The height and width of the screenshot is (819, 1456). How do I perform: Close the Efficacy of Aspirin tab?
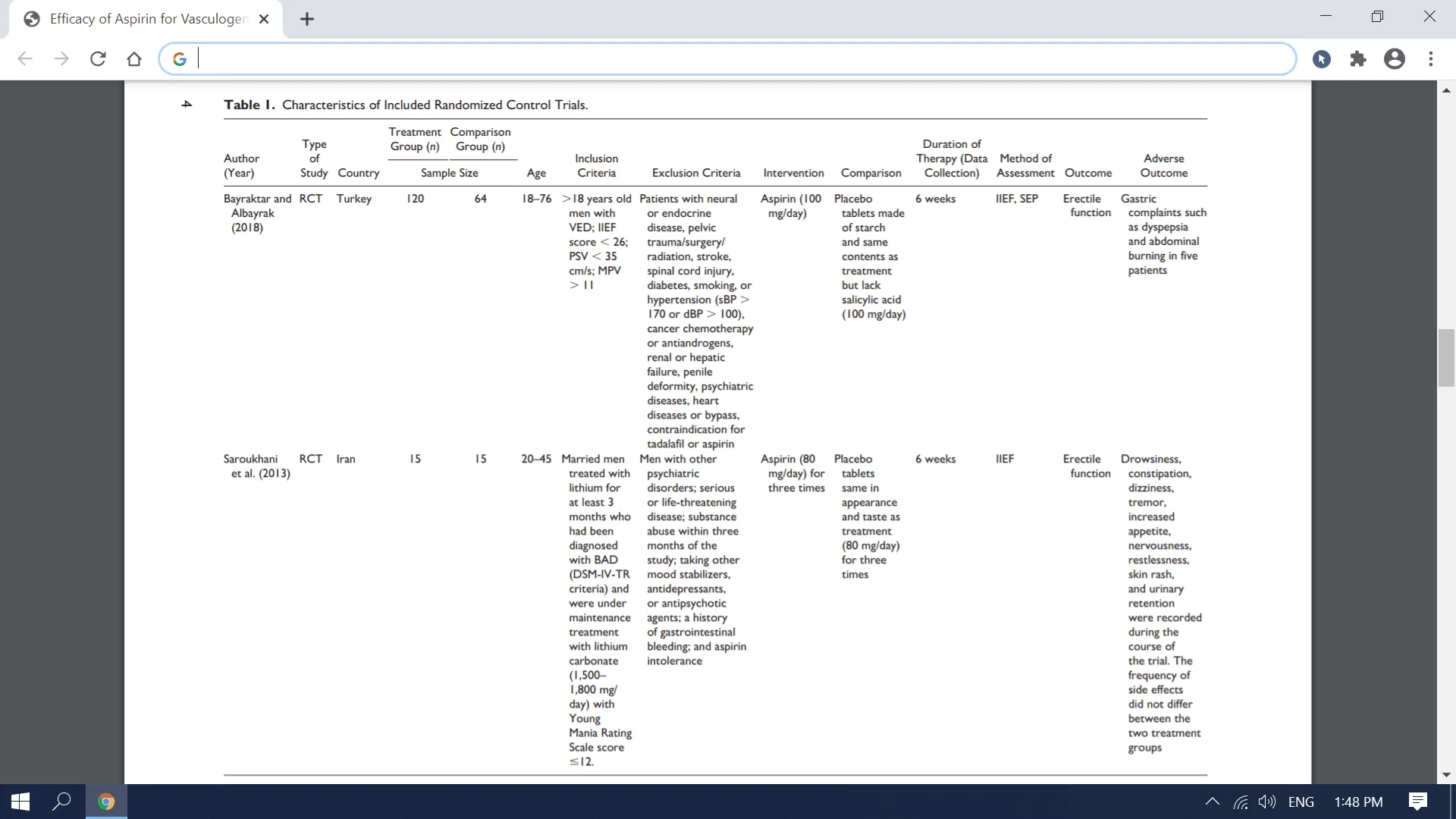(264, 19)
